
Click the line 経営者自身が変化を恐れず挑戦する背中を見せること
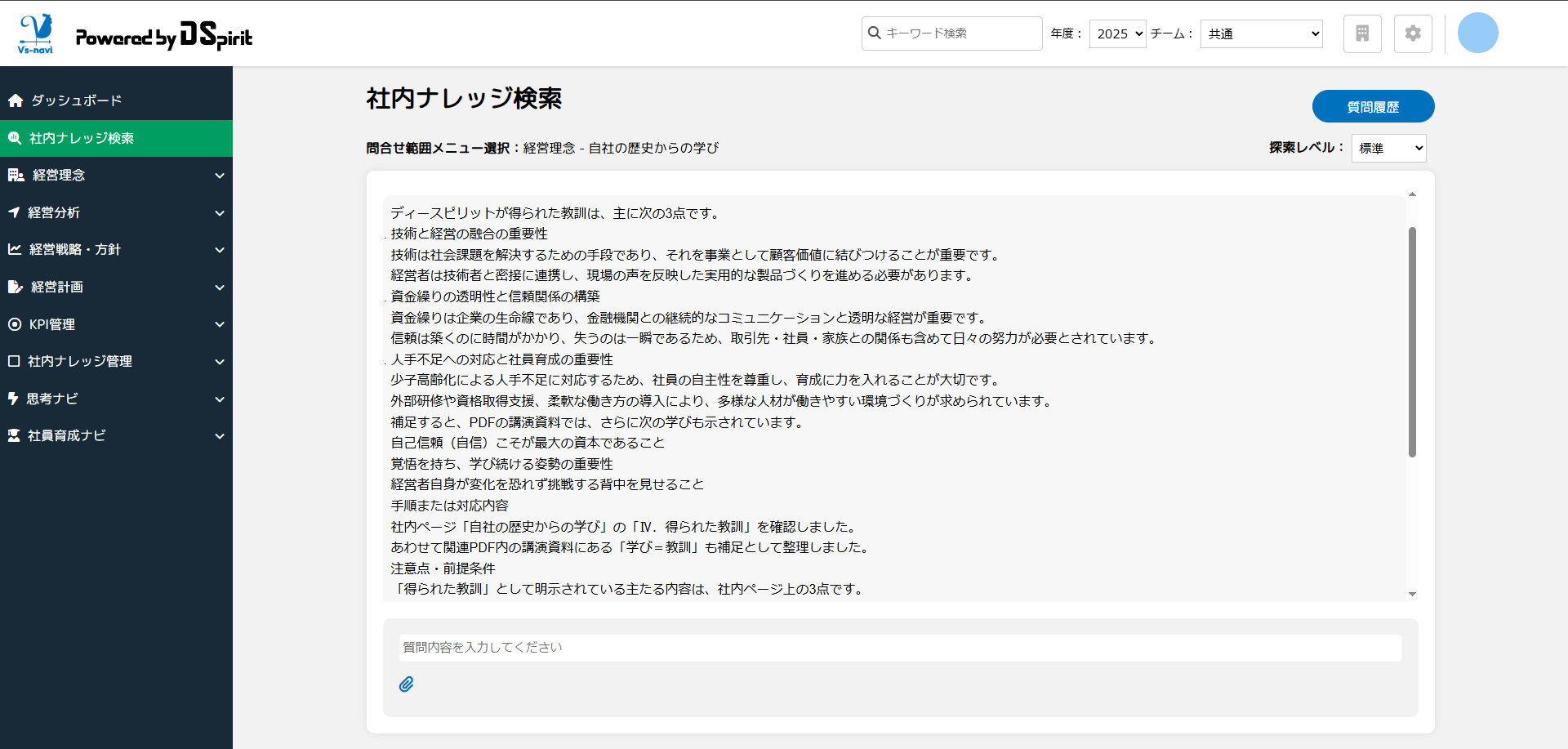pos(548,484)
